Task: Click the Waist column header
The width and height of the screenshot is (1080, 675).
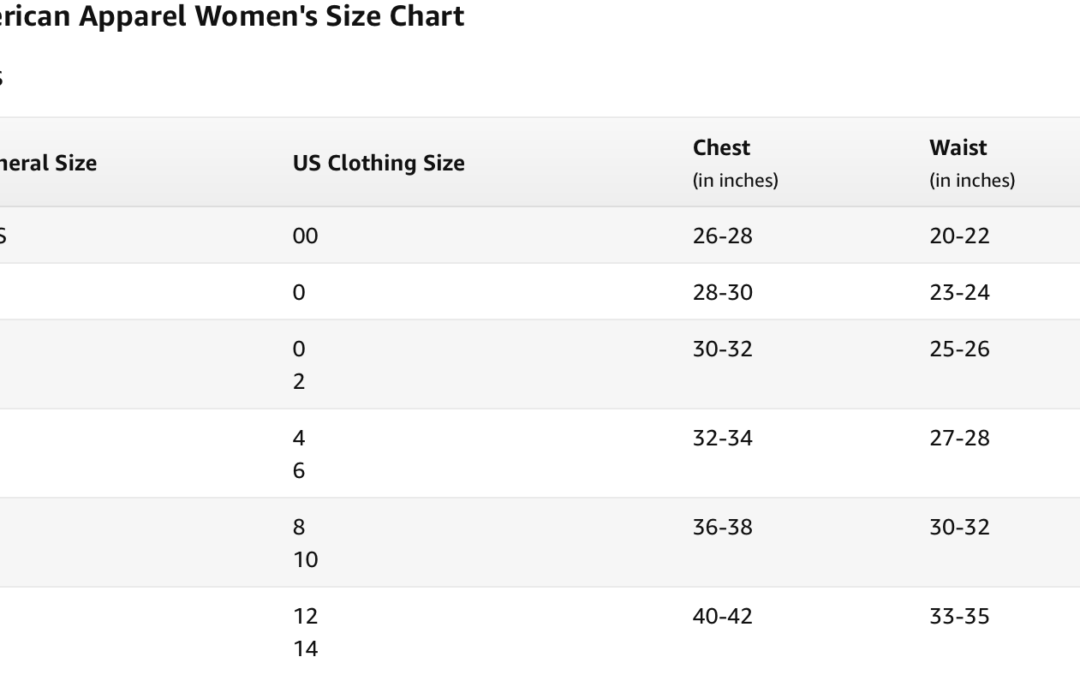Action: [957, 147]
